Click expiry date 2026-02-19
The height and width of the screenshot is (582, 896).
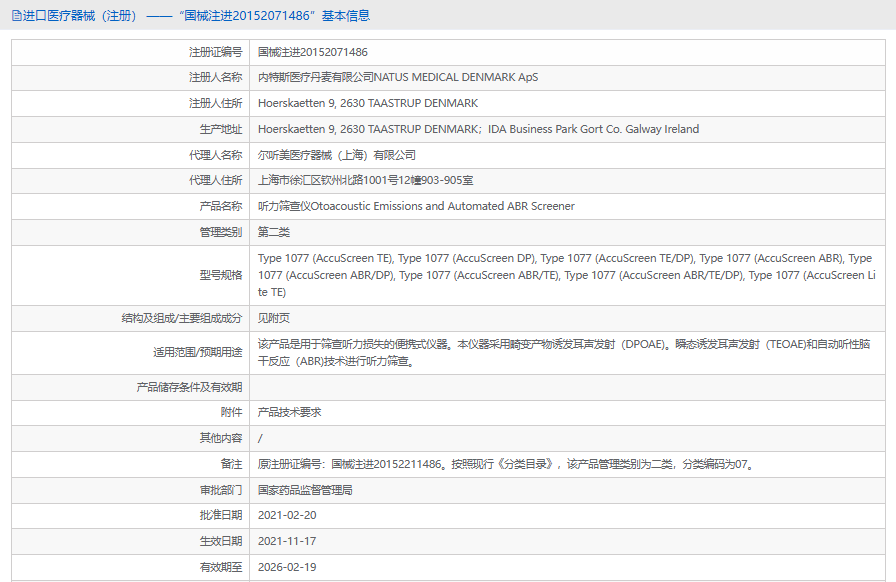pyautogui.click(x=287, y=567)
